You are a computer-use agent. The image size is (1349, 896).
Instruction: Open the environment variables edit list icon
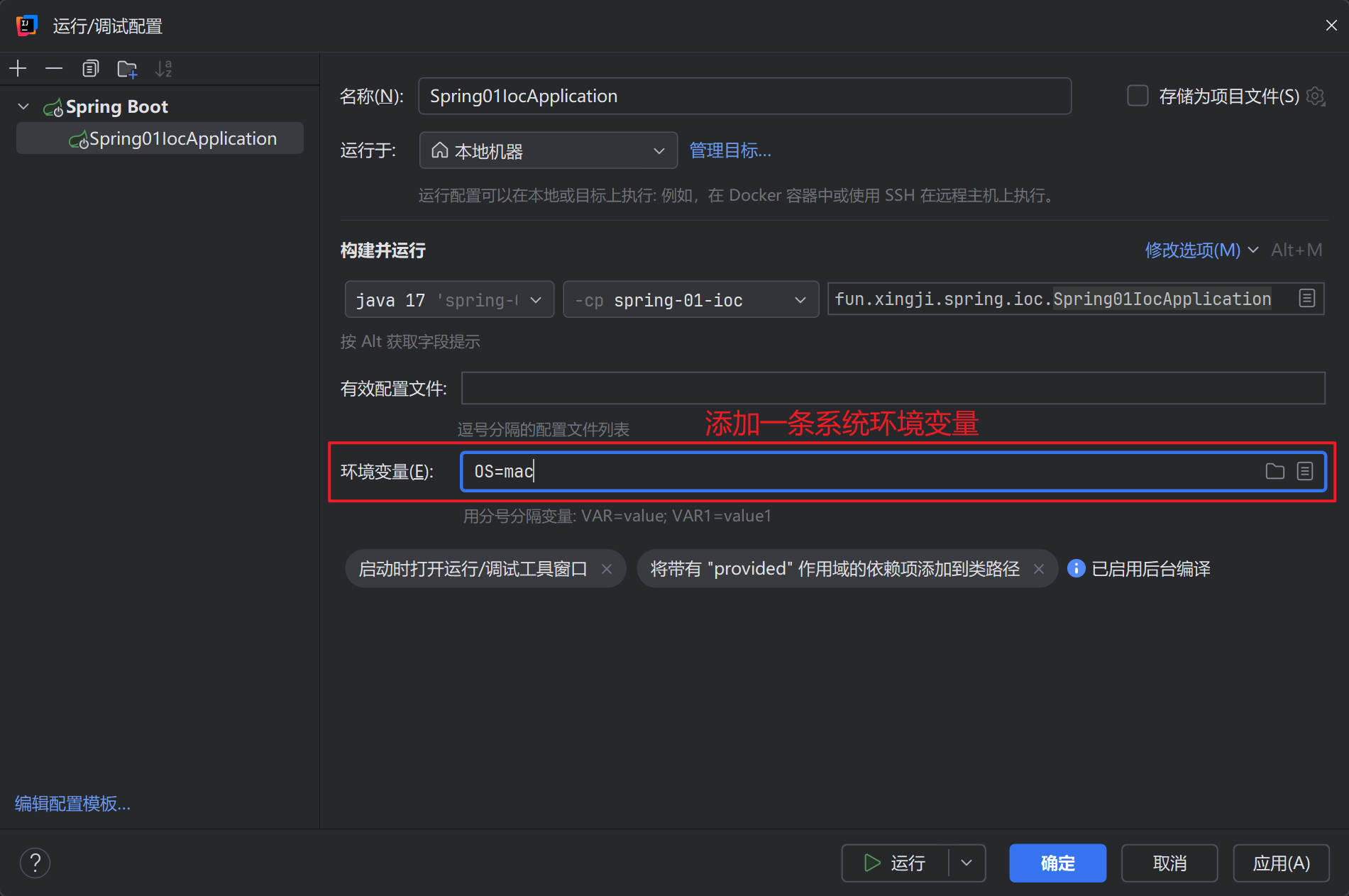1305,471
